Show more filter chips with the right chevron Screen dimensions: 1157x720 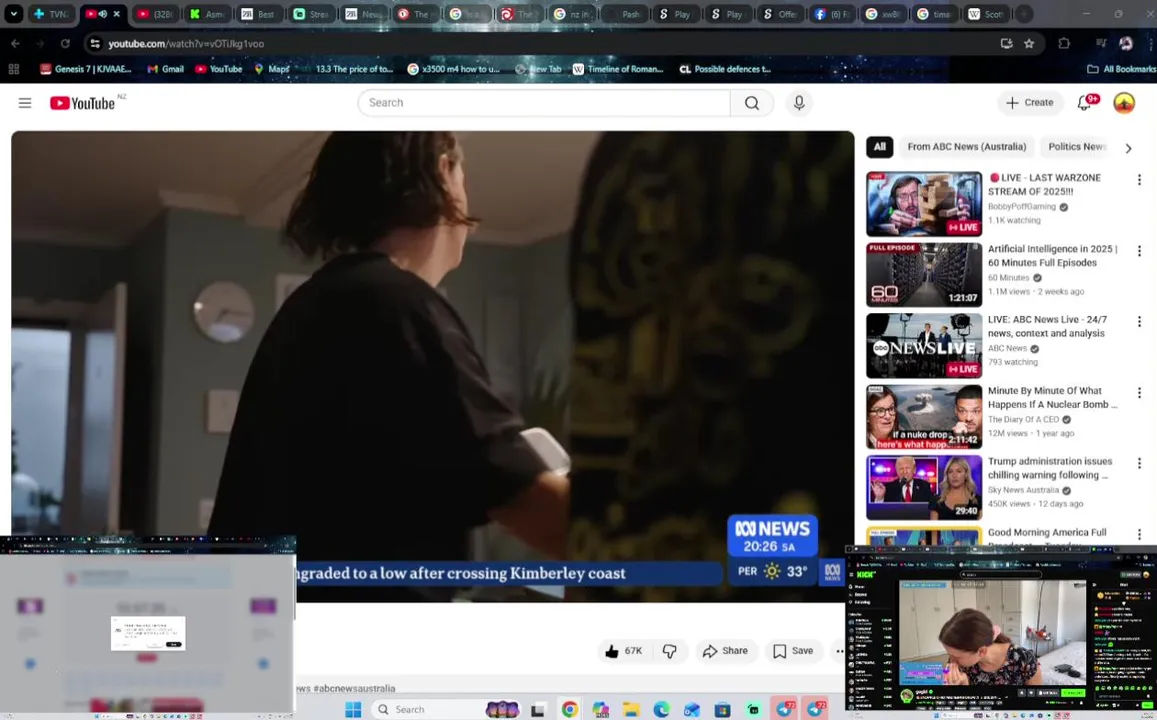[1127, 148]
